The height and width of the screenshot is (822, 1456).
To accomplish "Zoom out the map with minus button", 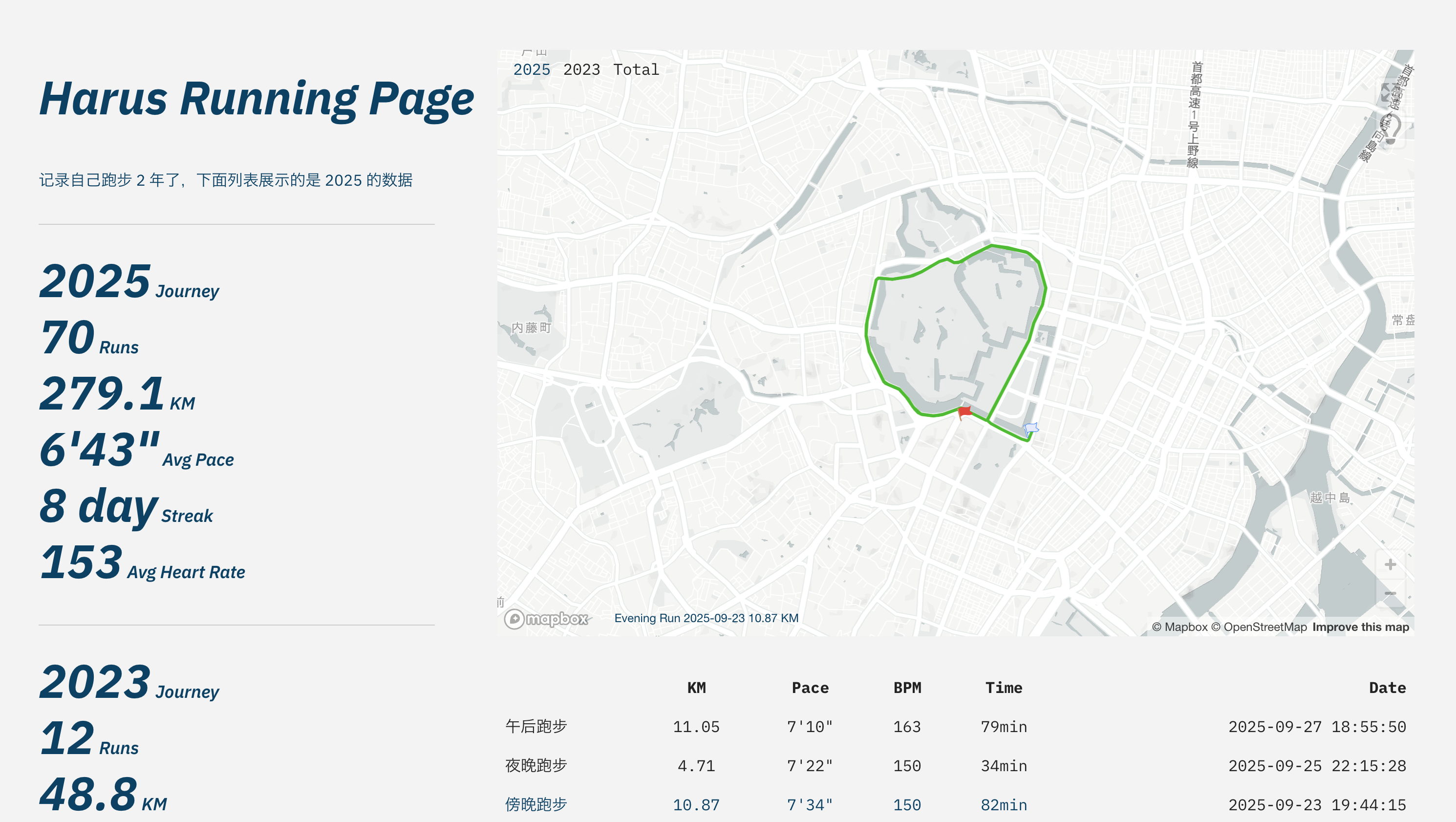I will click(x=1390, y=592).
